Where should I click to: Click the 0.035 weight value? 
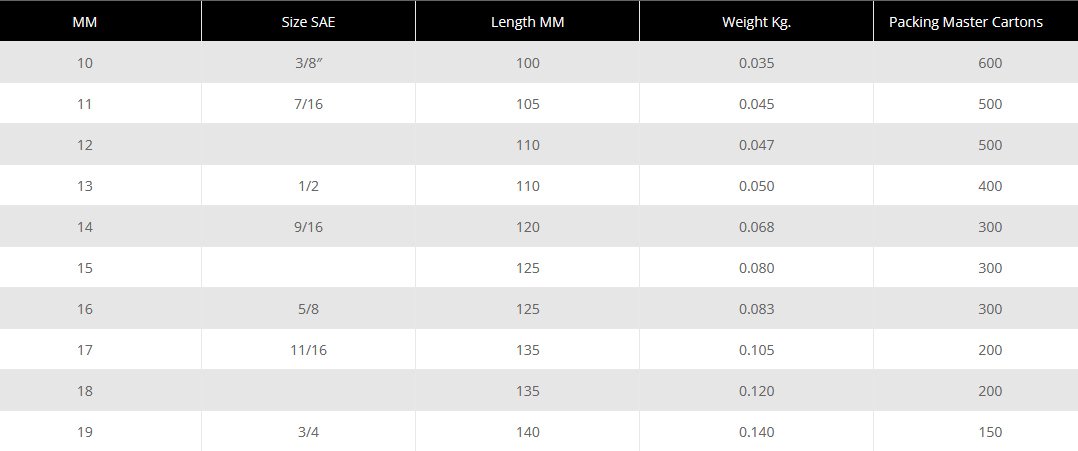tap(756, 63)
